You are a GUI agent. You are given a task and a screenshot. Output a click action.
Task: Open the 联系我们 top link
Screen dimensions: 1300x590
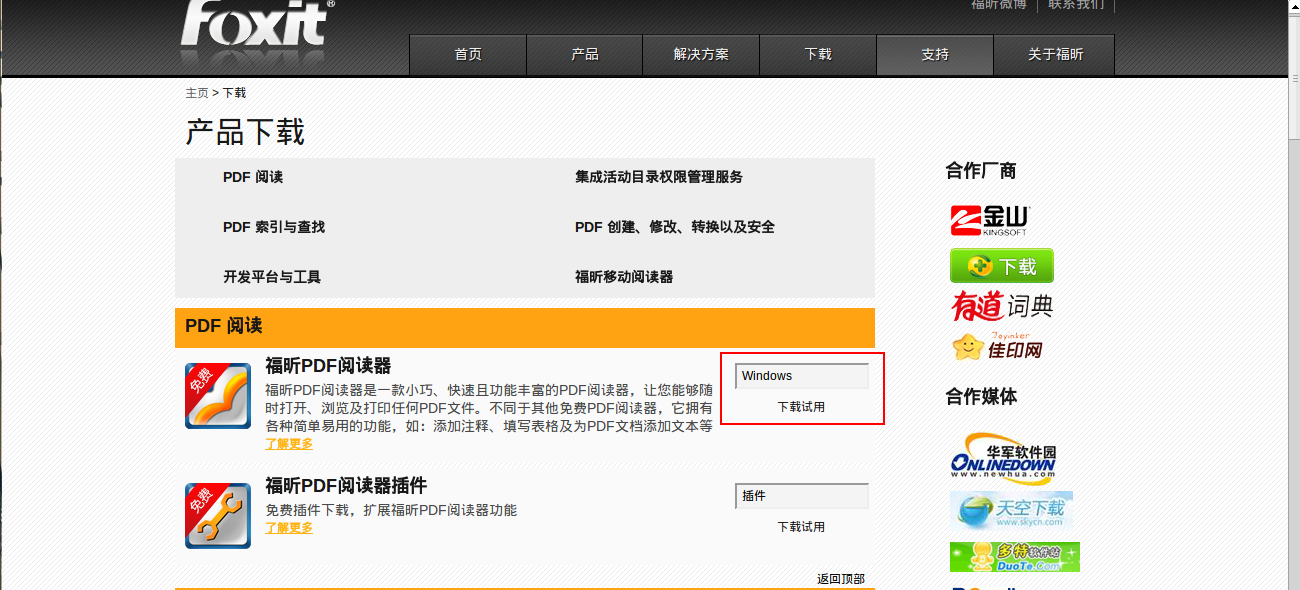[1076, 5]
